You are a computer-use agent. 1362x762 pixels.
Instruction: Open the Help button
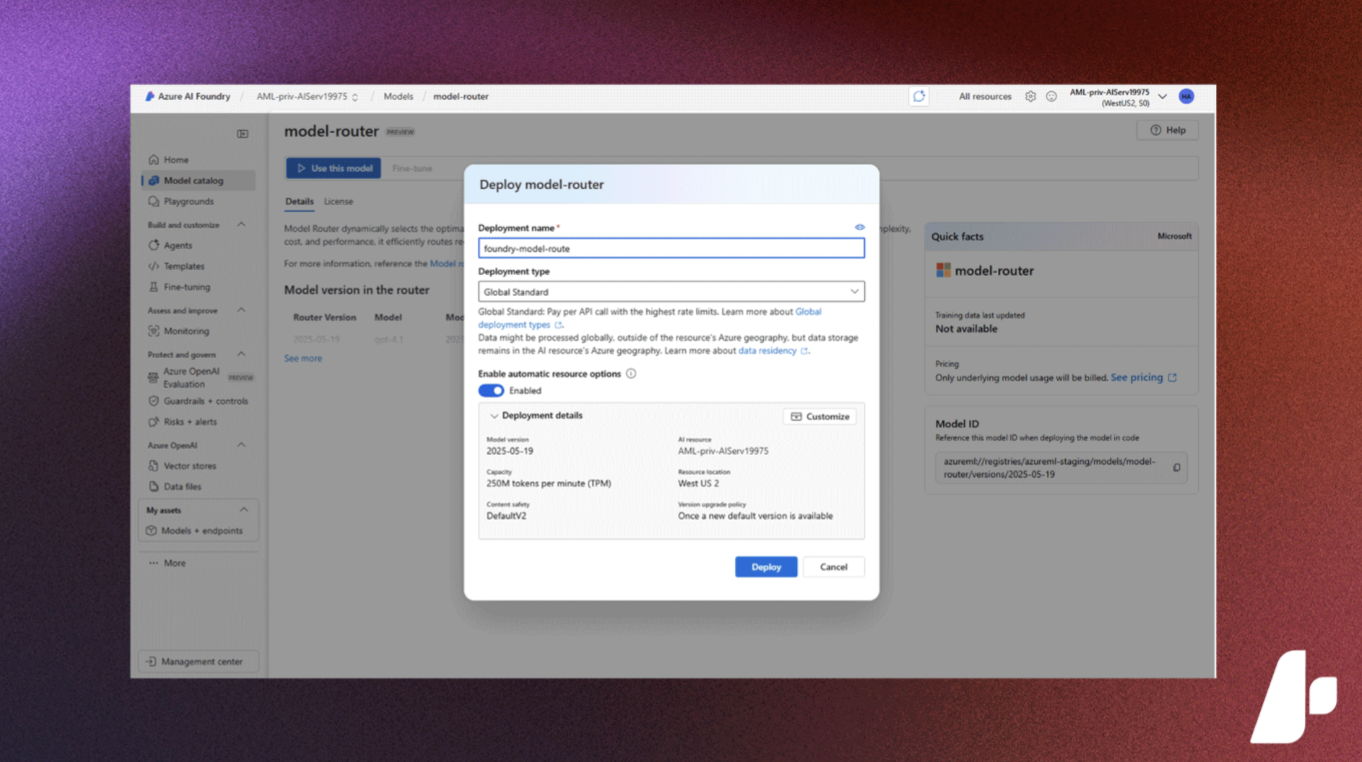[1167, 130]
